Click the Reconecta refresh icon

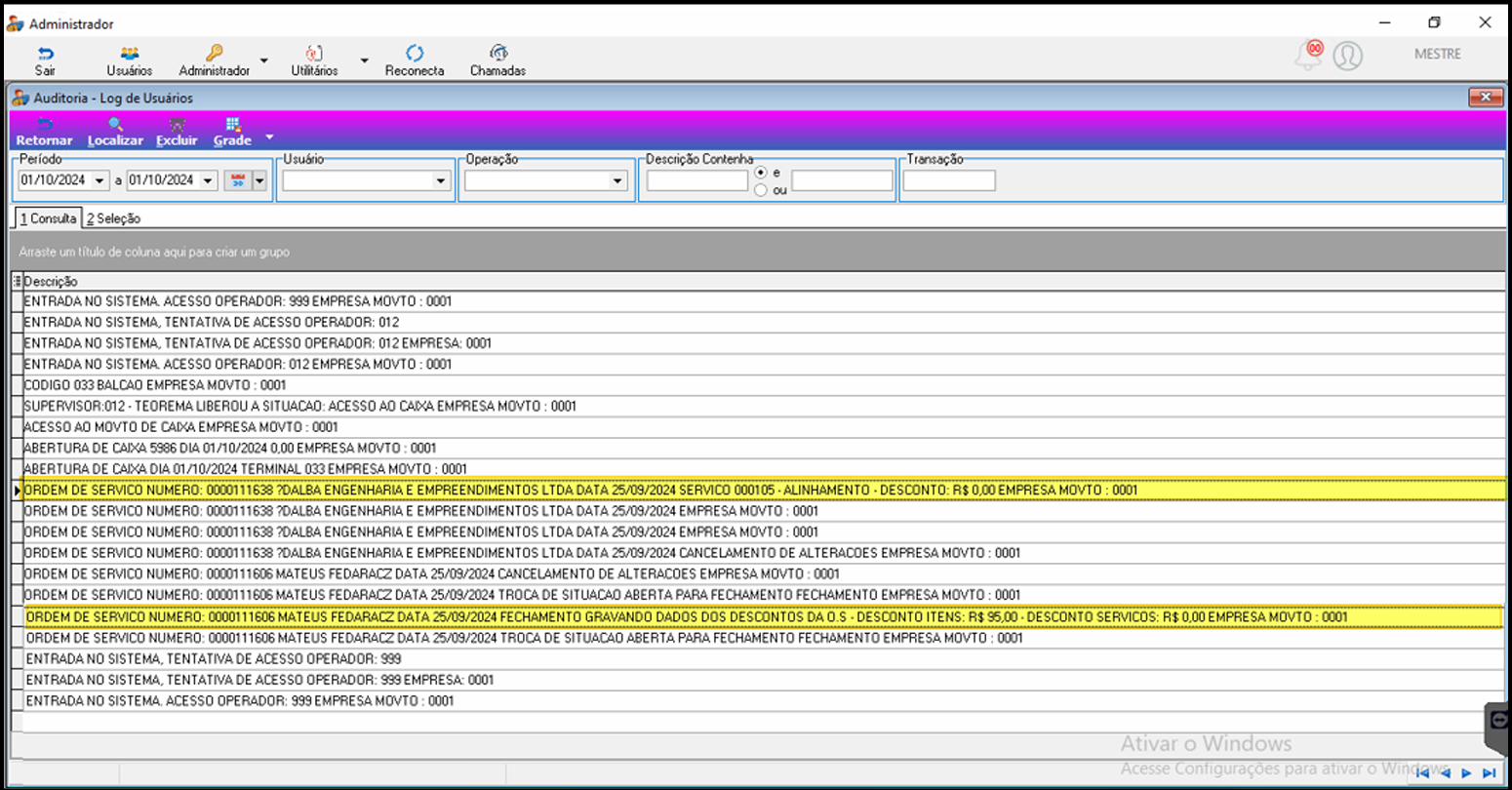click(x=415, y=54)
